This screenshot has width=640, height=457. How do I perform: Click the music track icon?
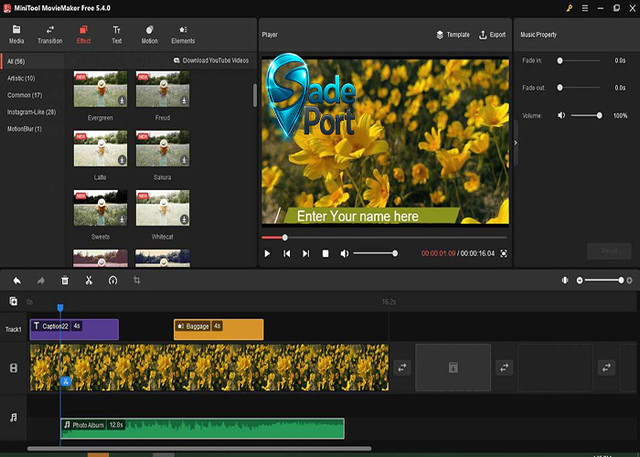(13, 417)
